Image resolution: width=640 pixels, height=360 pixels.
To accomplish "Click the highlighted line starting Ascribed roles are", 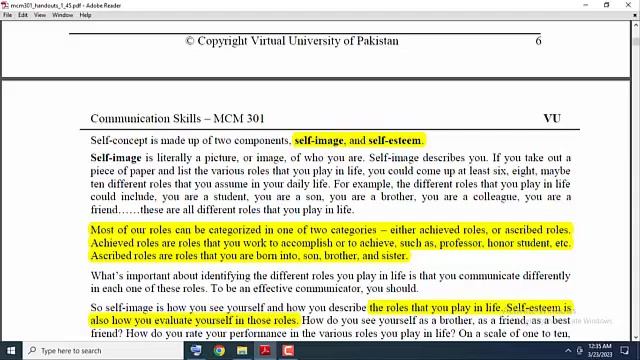I will 249,256.
